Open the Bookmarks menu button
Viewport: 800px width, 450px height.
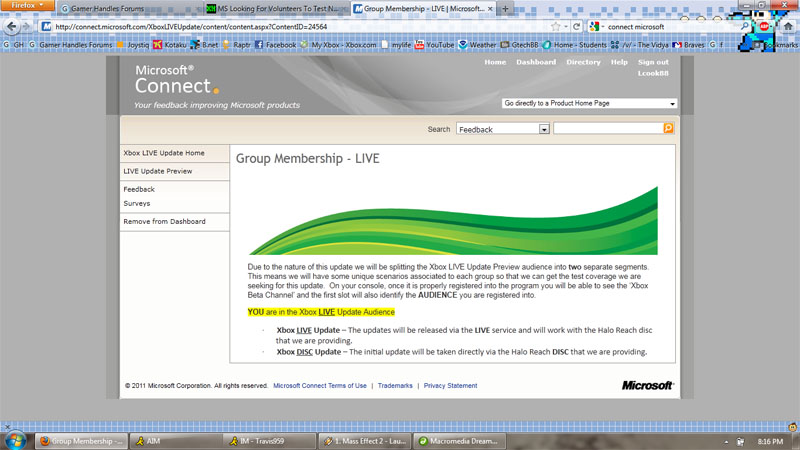[x=775, y=45]
